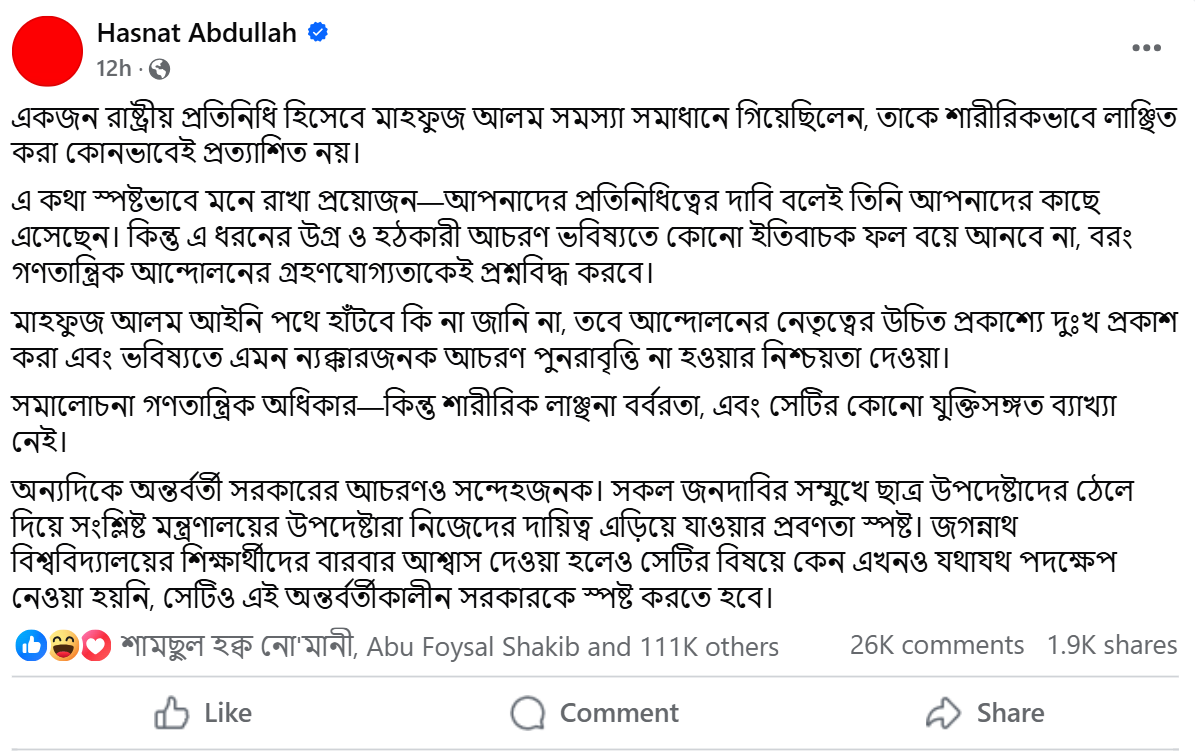View the 1.9K shares list
This screenshot has height=751, width=1195.
1111,645
